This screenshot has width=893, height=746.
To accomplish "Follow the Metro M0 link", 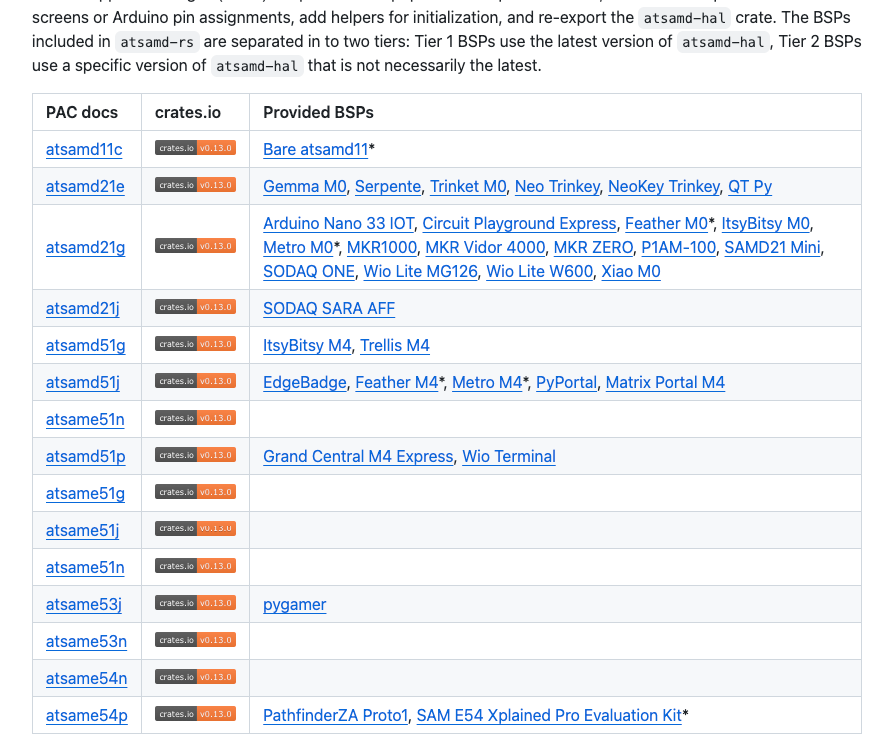I will point(298,247).
